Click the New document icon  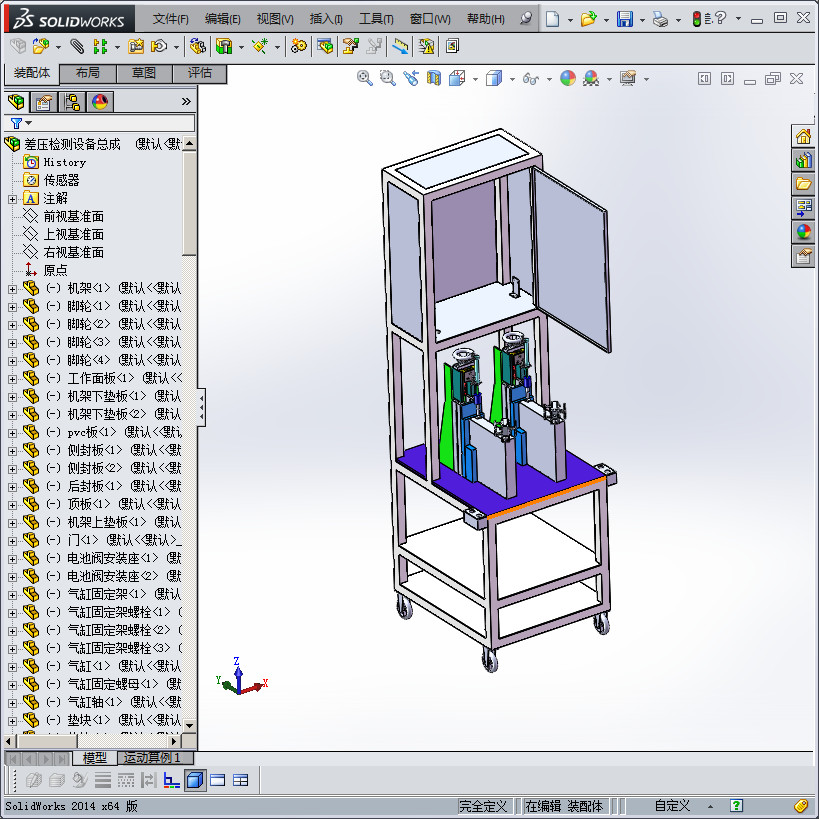point(552,19)
